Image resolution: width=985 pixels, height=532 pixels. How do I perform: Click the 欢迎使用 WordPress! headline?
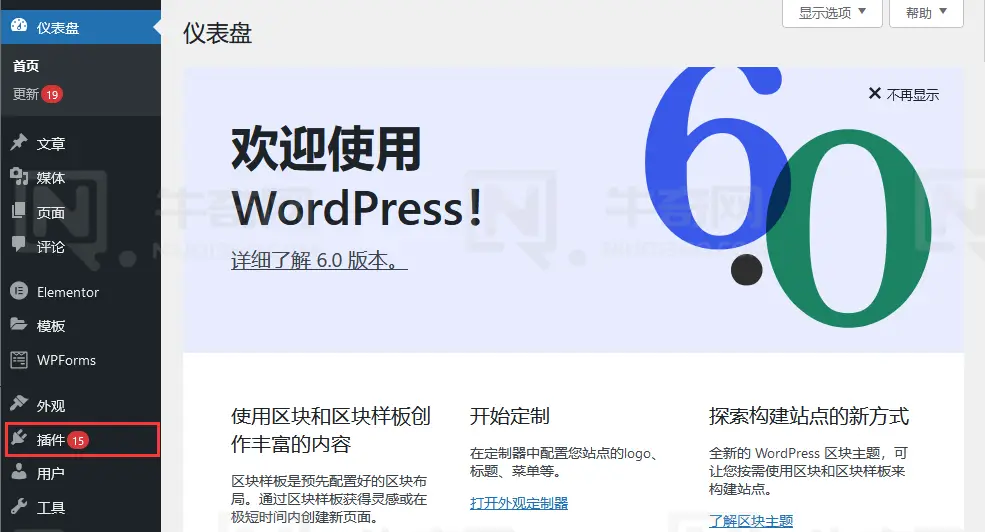pos(357,176)
